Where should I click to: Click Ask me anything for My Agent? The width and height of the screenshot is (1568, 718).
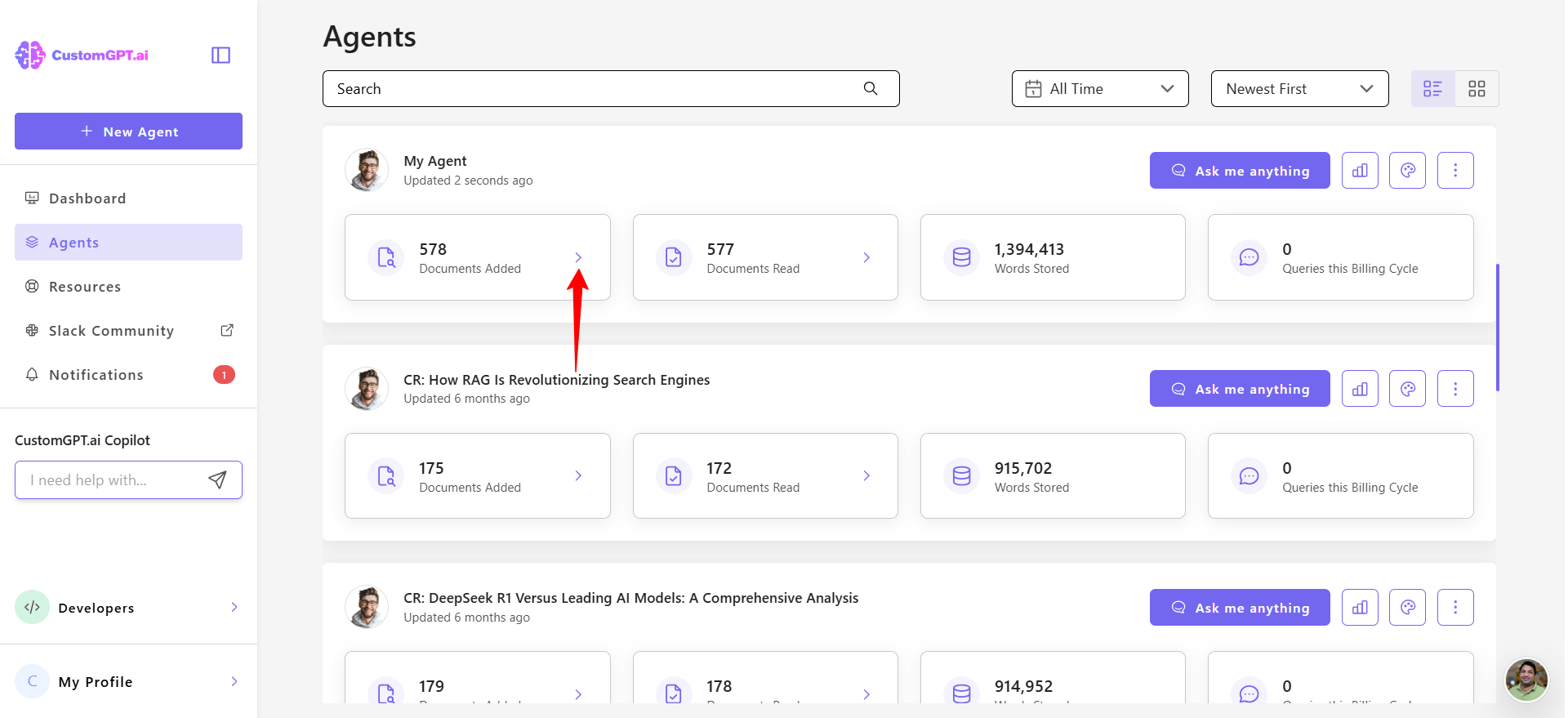click(x=1239, y=171)
